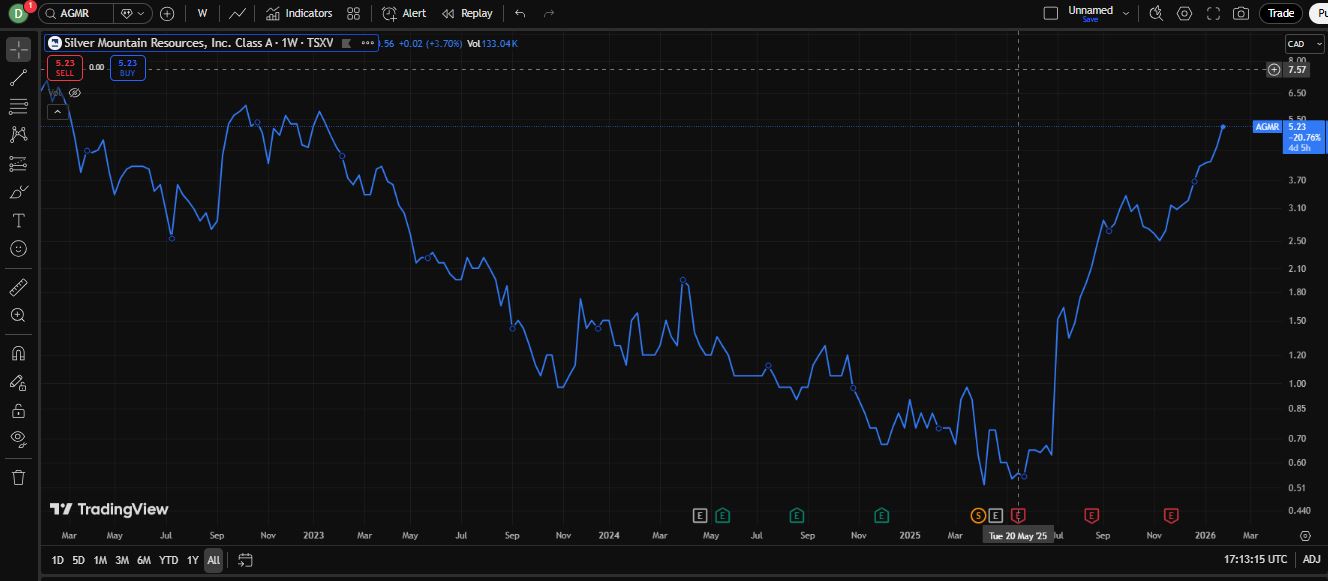
Task: Select the brush drawing tool
Action: click(18, 191)
